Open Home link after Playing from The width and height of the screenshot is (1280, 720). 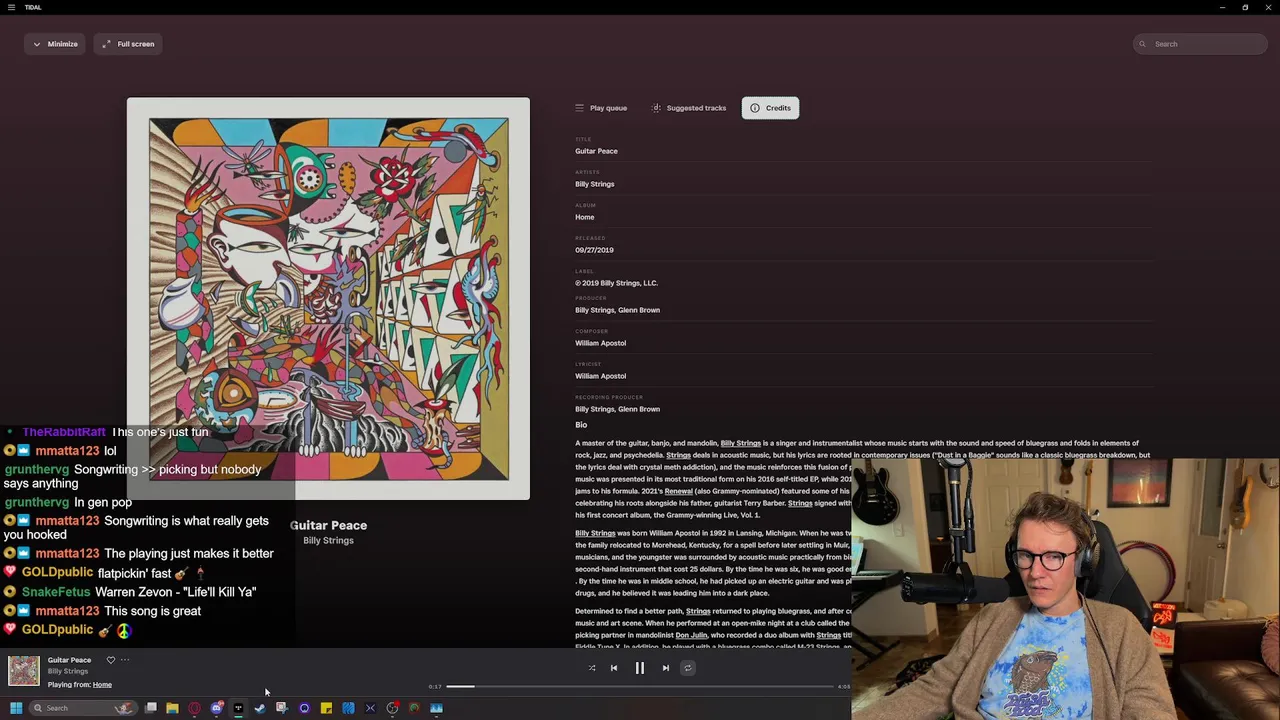(102, 685)
